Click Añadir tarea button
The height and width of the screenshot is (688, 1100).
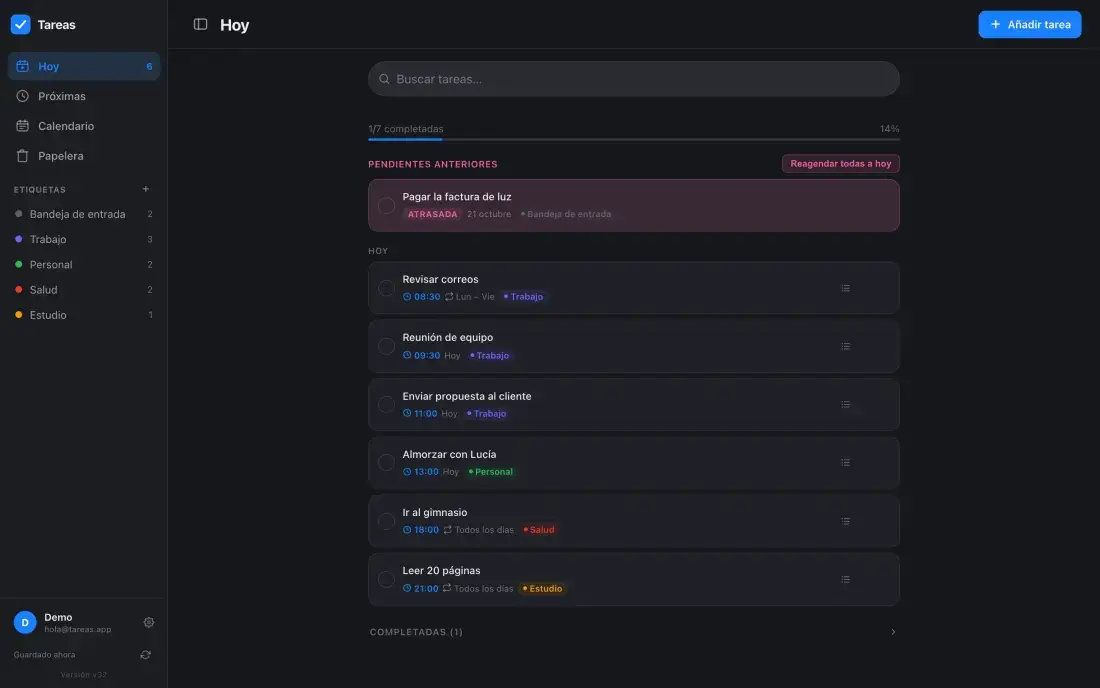1029,25
